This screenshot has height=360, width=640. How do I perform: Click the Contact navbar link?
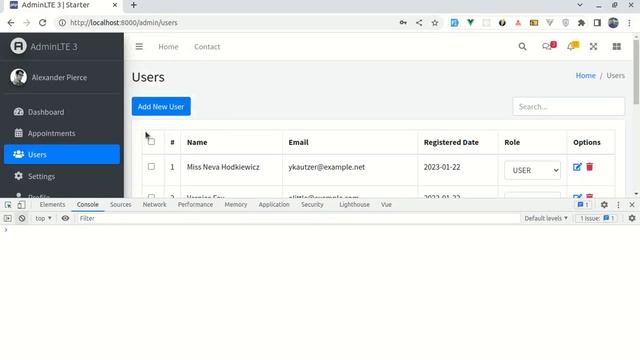coord(207,47)
